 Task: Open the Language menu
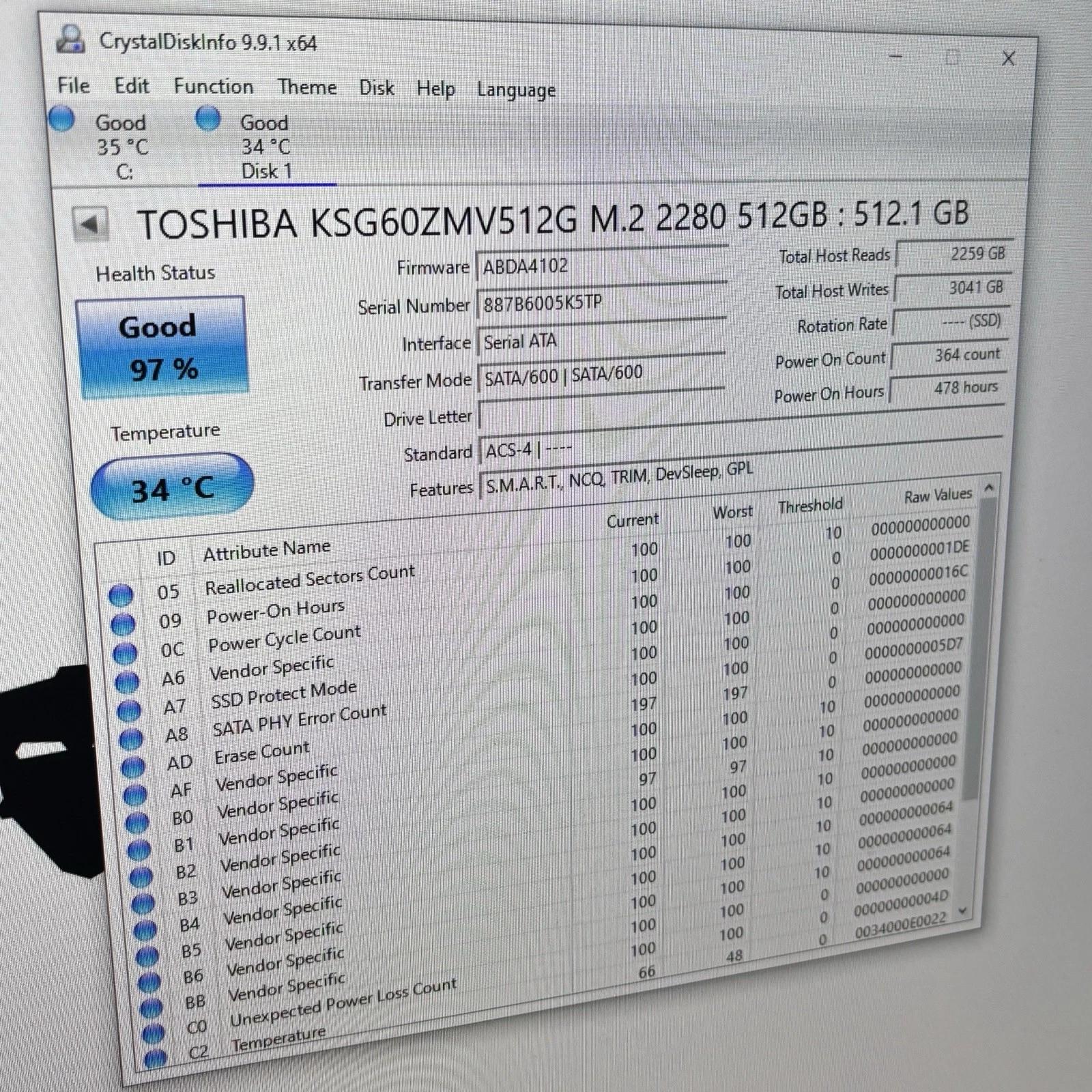(x=516, y=91)
